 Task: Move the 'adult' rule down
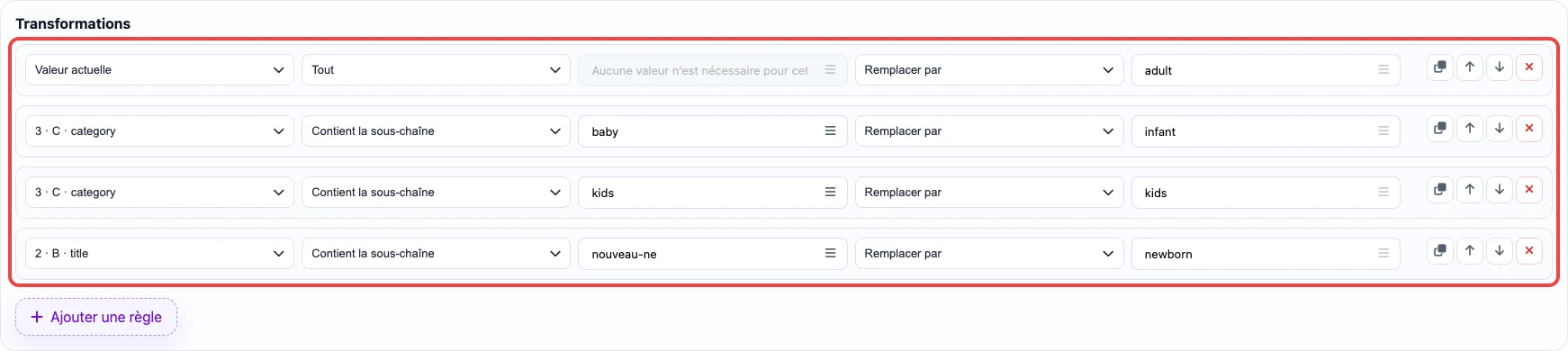click(1500, 67)
